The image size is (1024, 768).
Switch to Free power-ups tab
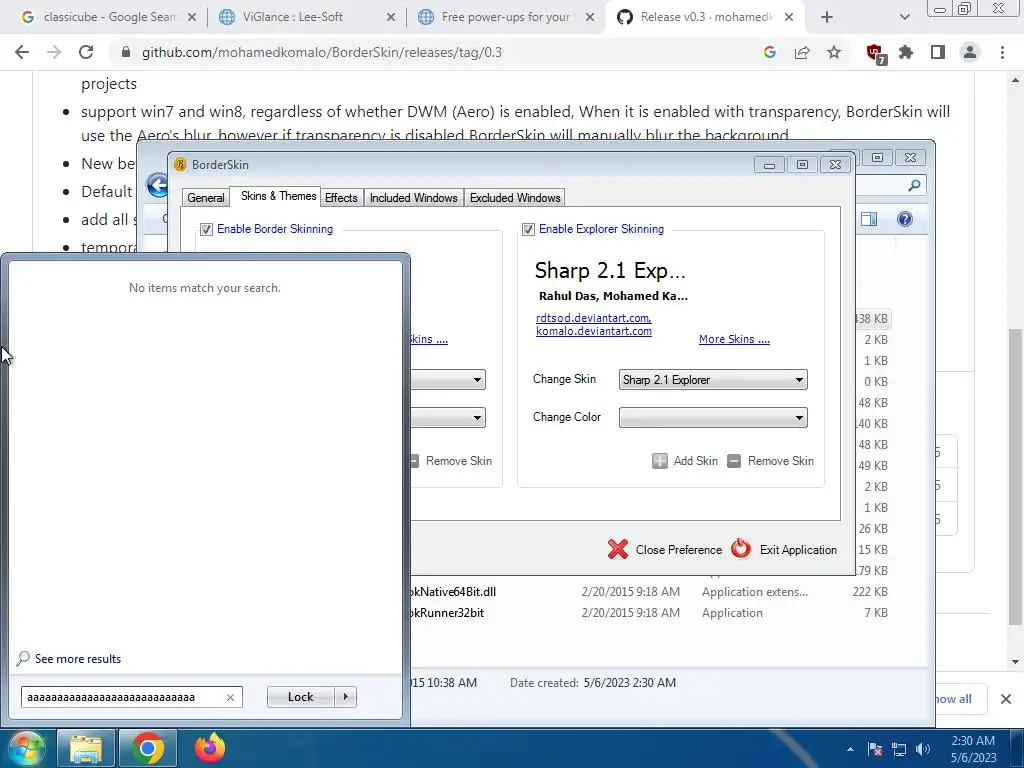click(505, 17)
